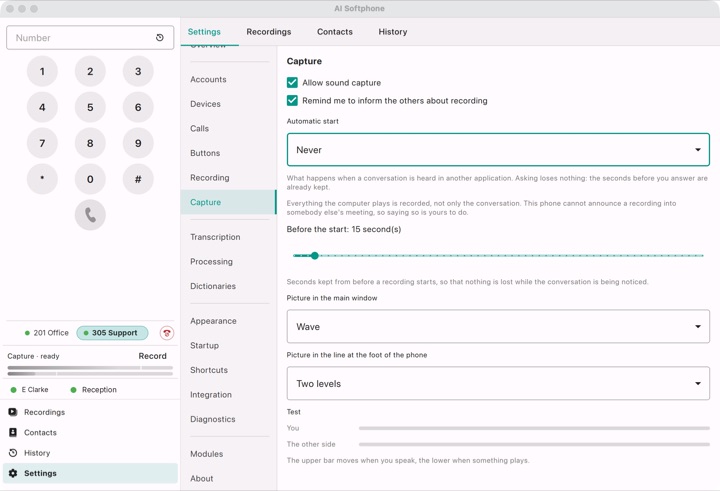This screenshot has height=491, width=720.
Task: Open Integration settings section
Action: click(x=228, y=395)
